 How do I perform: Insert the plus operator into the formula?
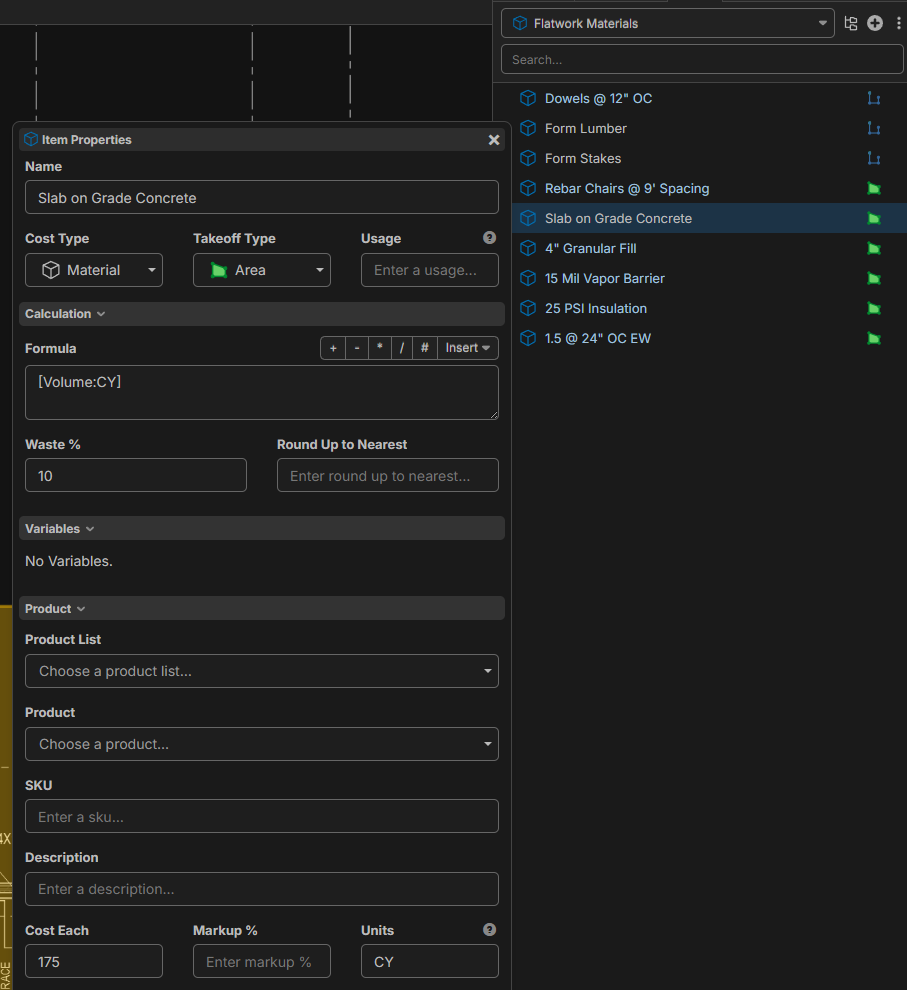pos(333,348)
